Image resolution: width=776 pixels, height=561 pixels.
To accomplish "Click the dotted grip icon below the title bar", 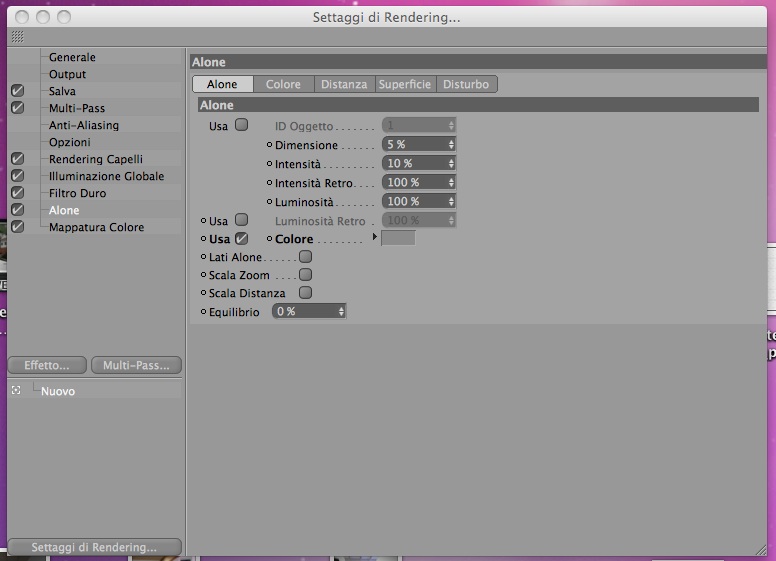I will click(x=17, y=37).
